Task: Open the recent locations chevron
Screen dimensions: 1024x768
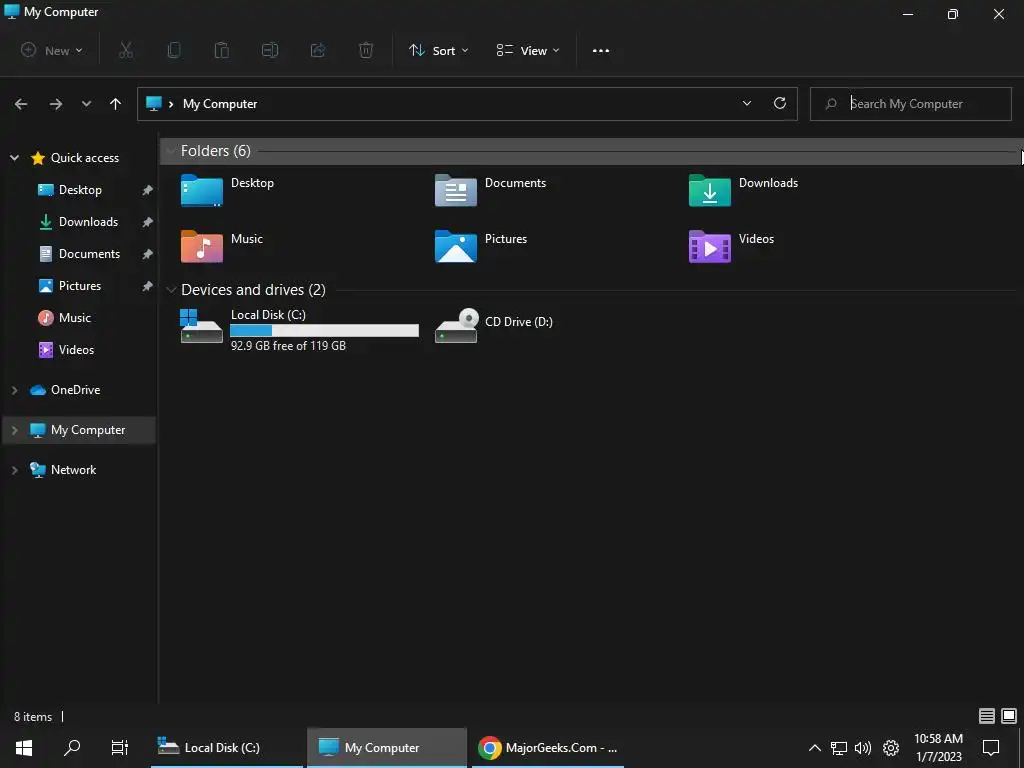Action: [86, 104]
